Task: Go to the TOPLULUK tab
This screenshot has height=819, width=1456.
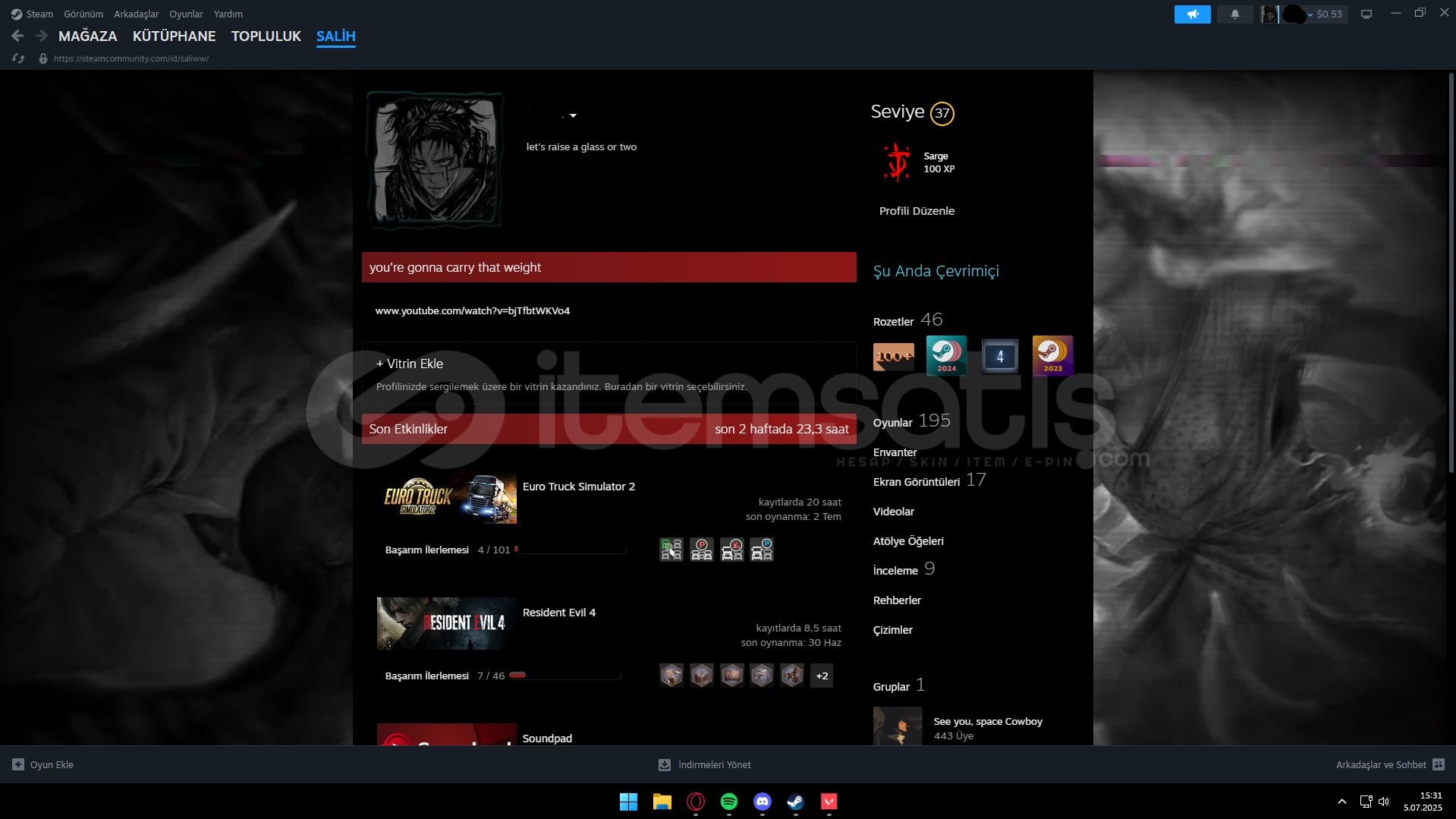Action: point(266,36)
